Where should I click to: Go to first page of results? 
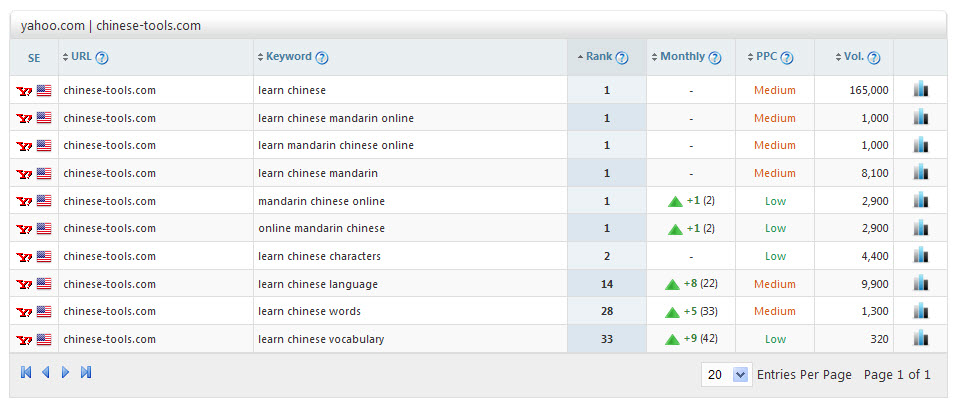click(x=26, y=373)
